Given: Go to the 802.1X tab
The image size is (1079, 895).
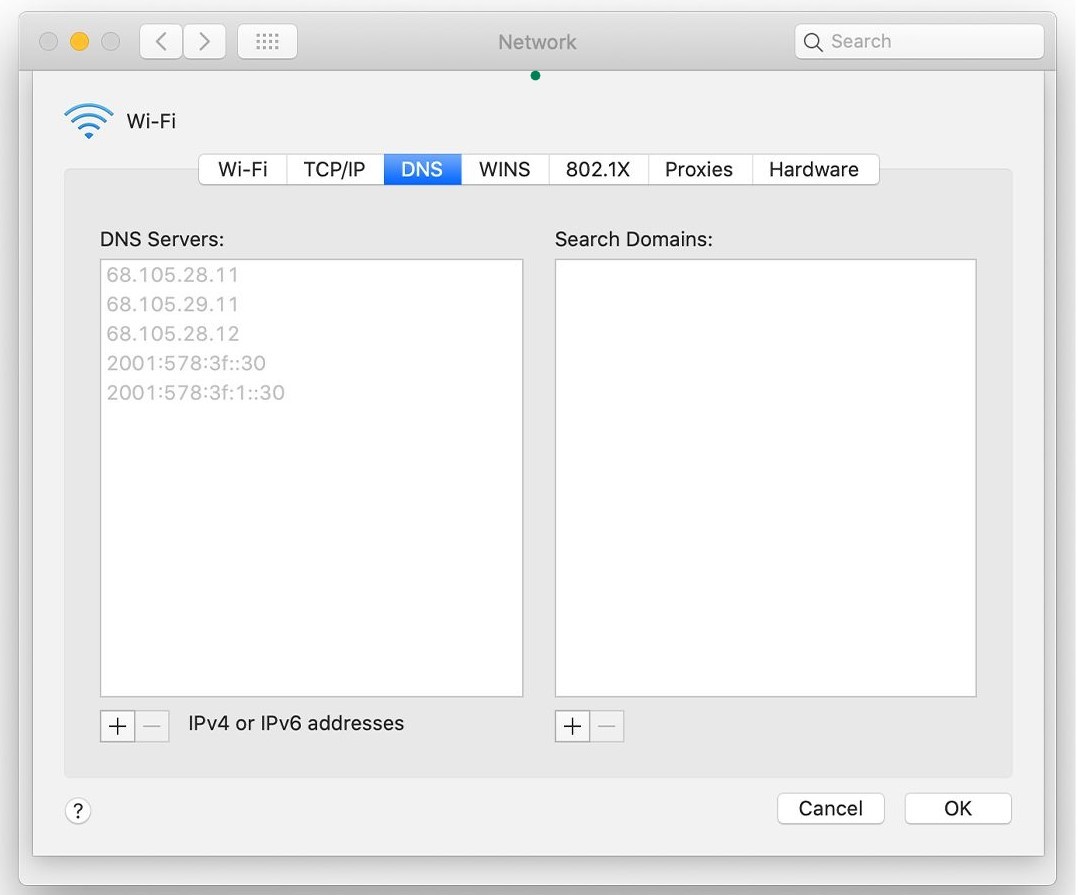Looking at the screenshot, I should point(598,169).
